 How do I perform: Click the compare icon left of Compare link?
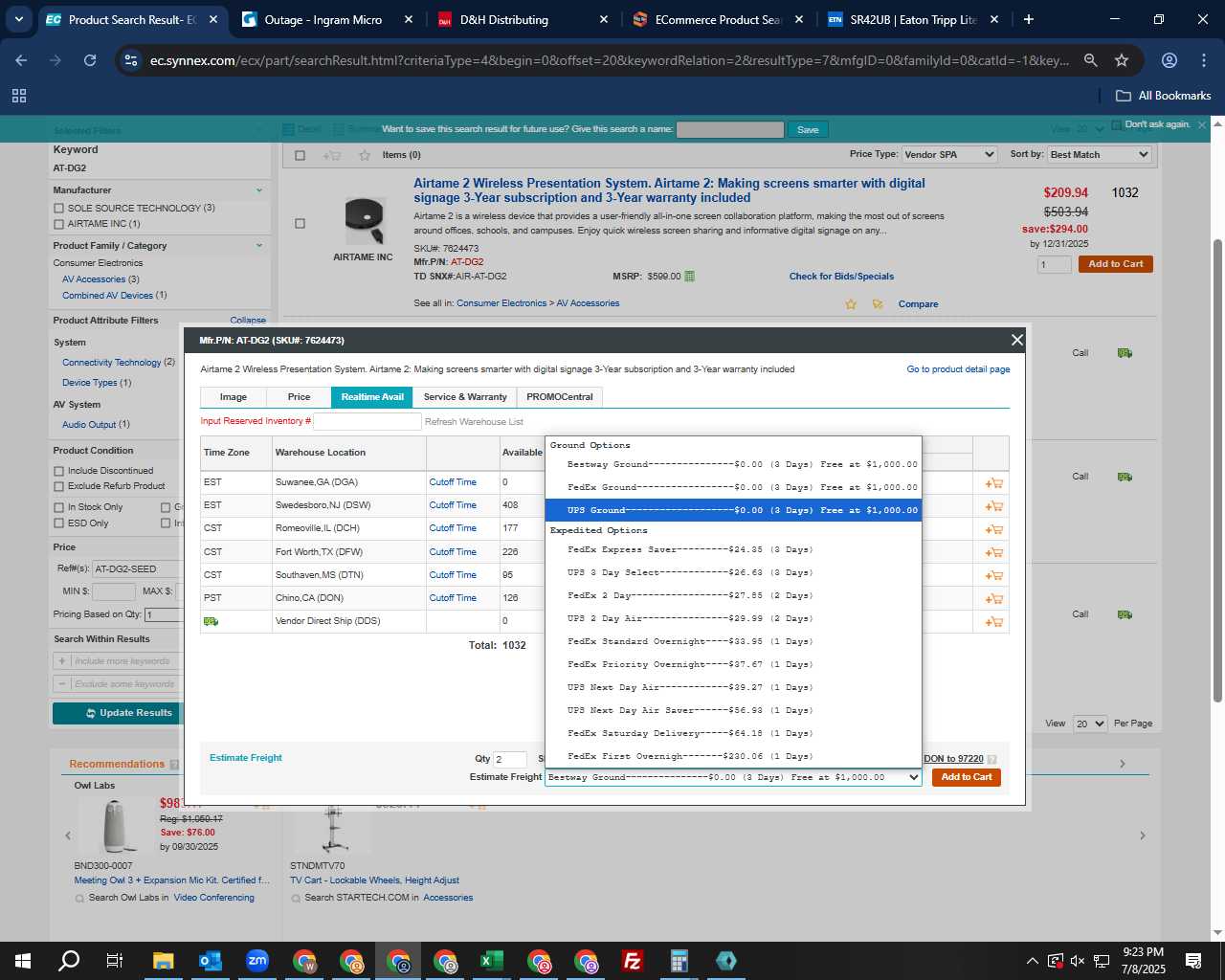coord(878,304)
